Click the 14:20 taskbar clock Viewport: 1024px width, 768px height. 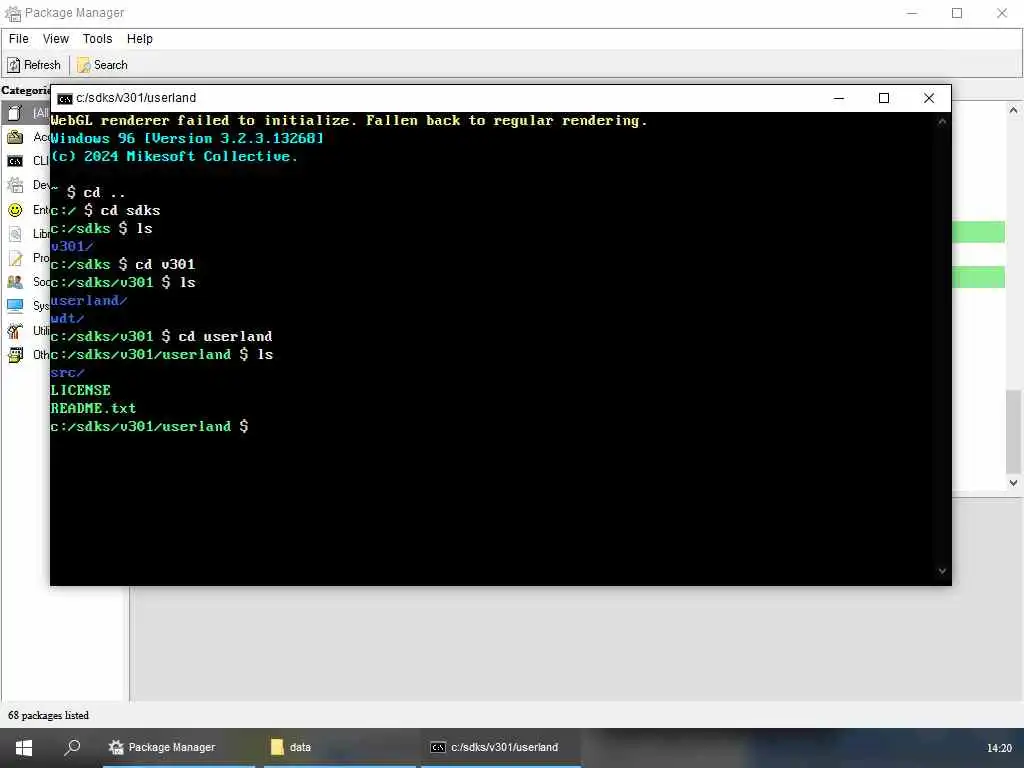pos(999,748)
